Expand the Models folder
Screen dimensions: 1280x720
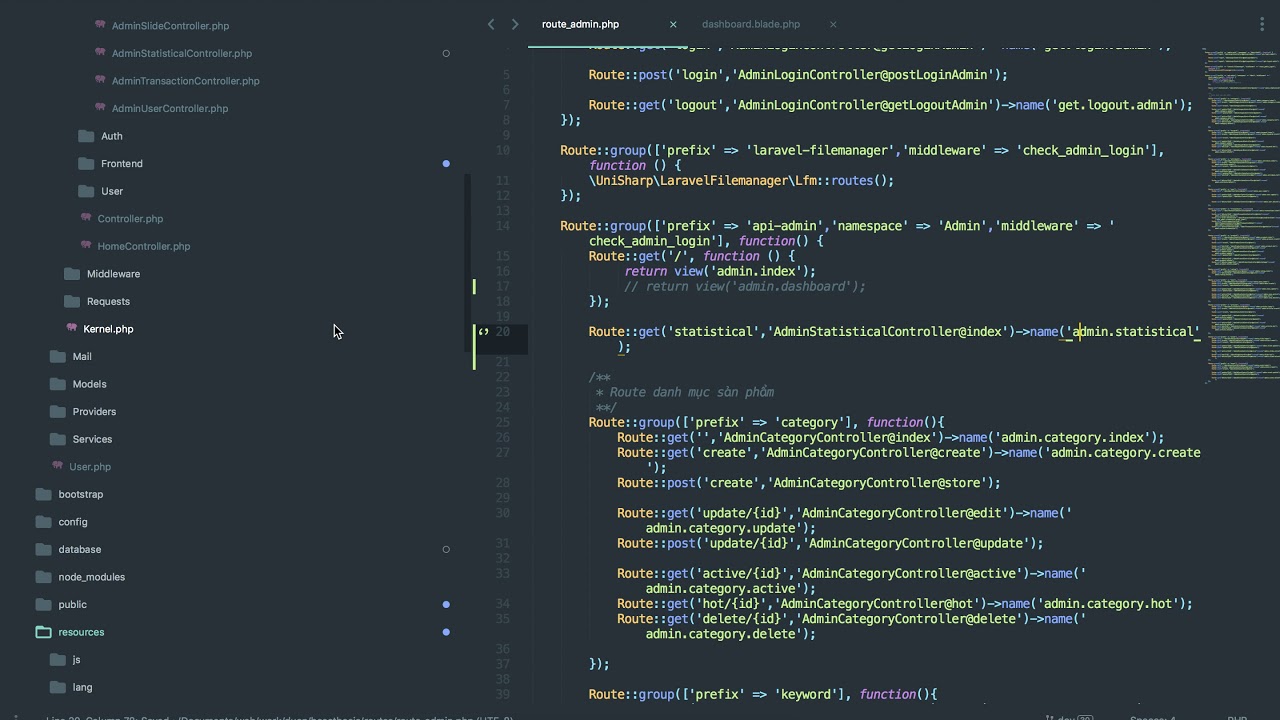coord(89,384)
